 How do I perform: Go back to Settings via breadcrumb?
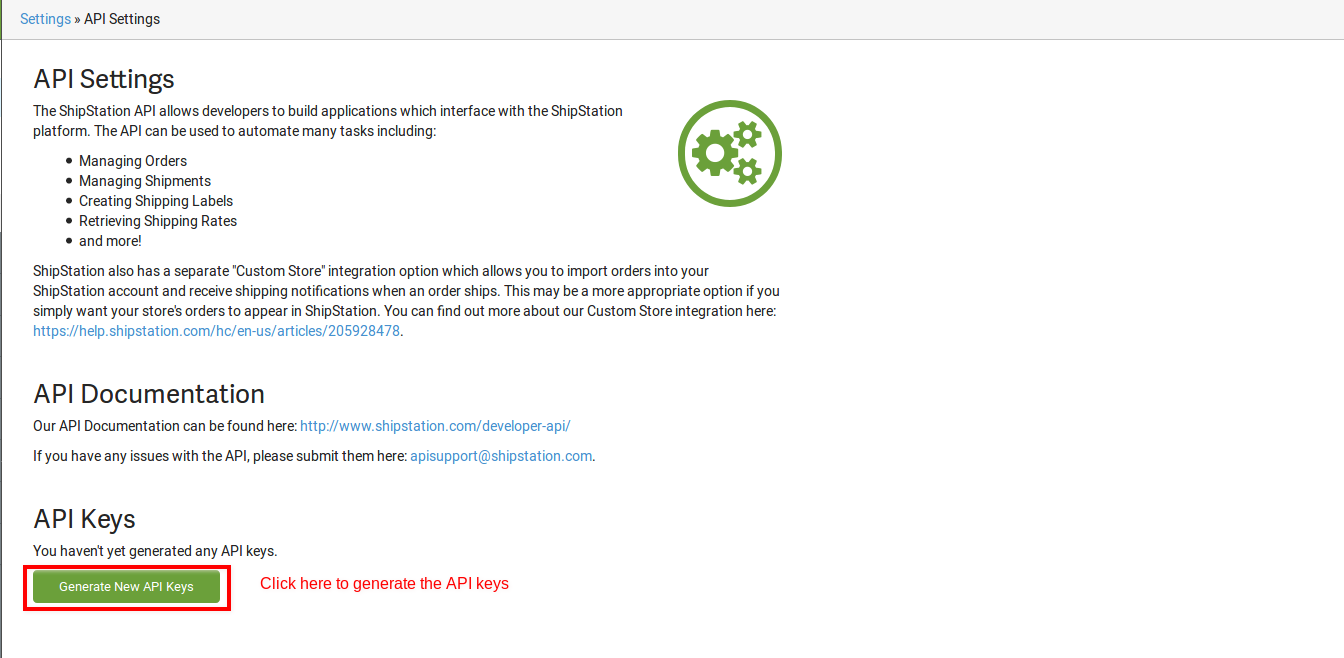pos(45,19)
